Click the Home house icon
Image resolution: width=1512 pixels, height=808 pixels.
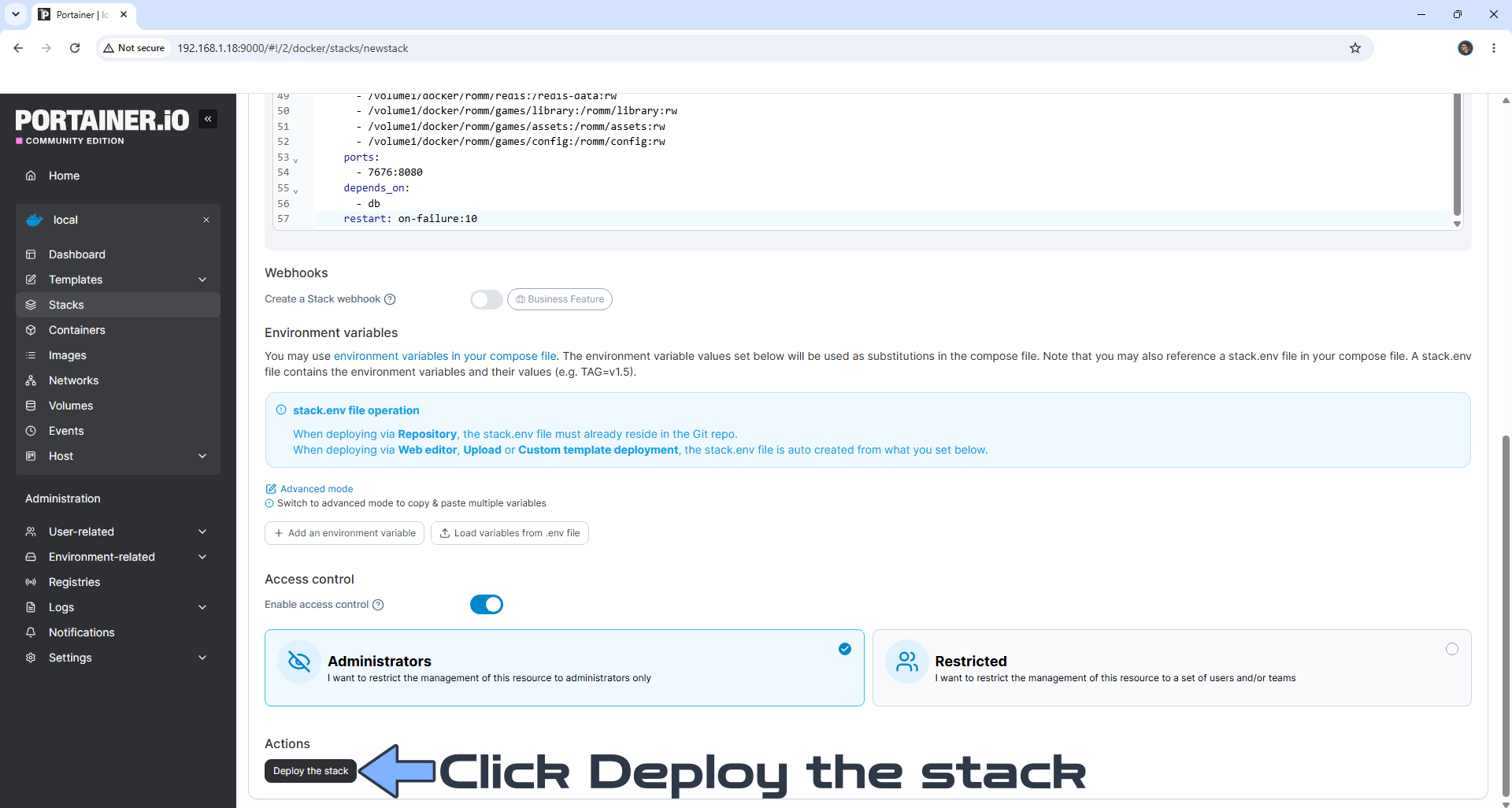click(31, 176)
